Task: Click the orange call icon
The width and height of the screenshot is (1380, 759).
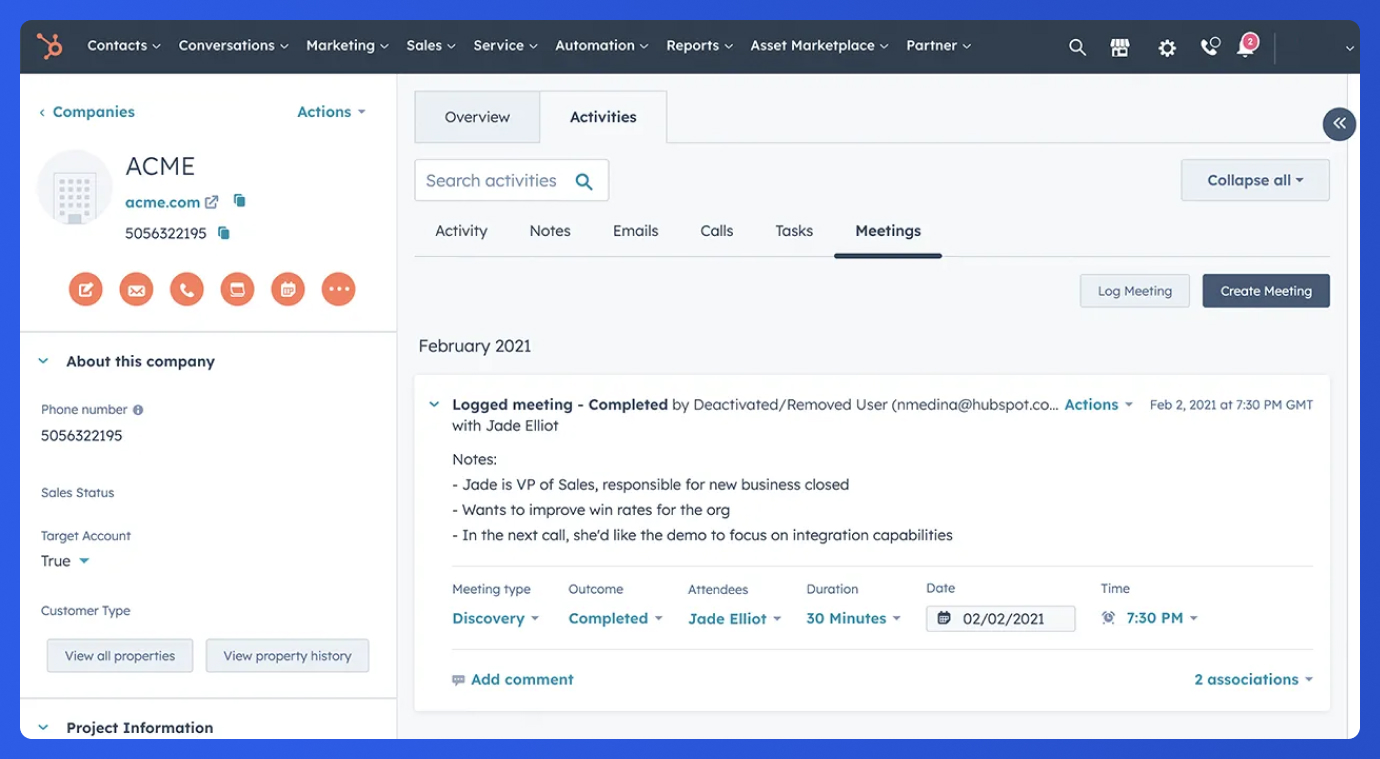Action: (x=187, y=290)
